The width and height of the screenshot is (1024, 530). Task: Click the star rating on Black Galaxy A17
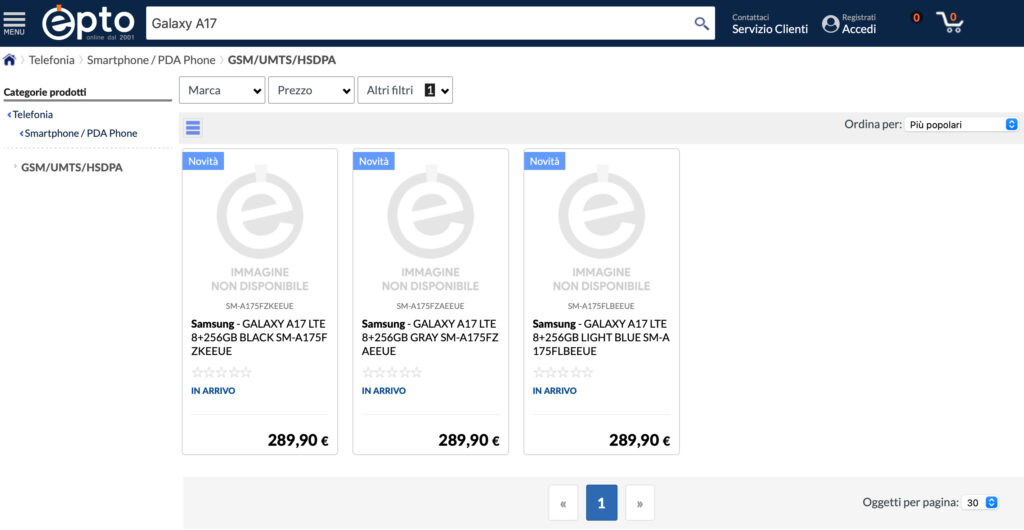(221, 372)
